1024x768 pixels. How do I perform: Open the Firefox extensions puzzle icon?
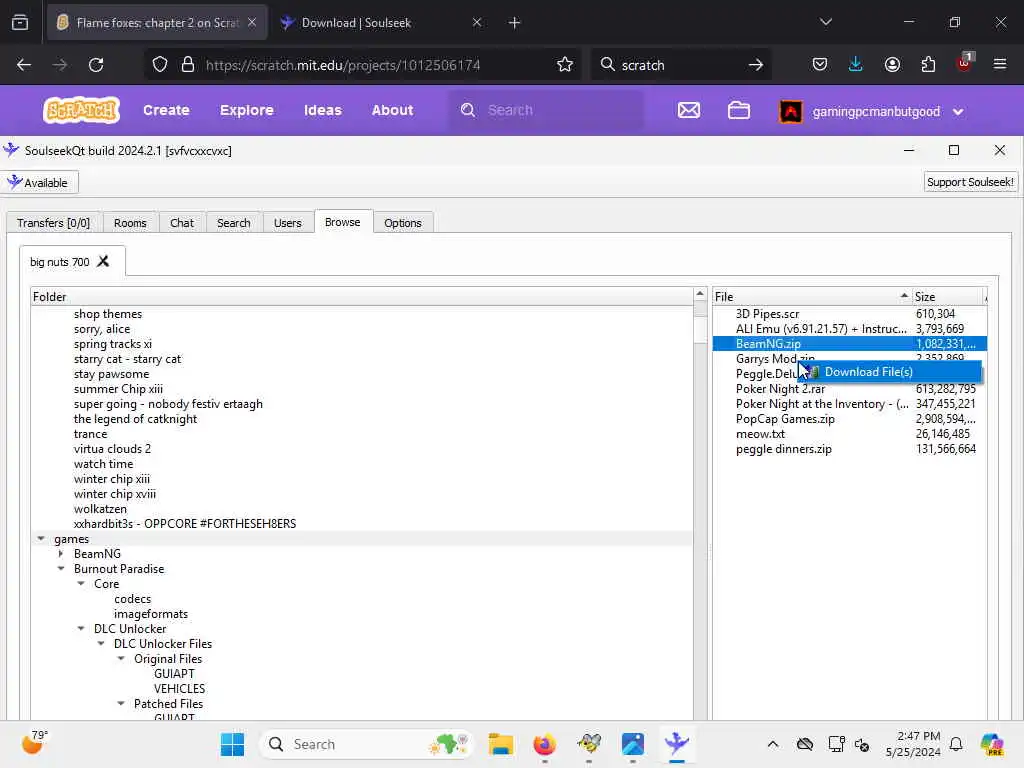pos(928,64)
